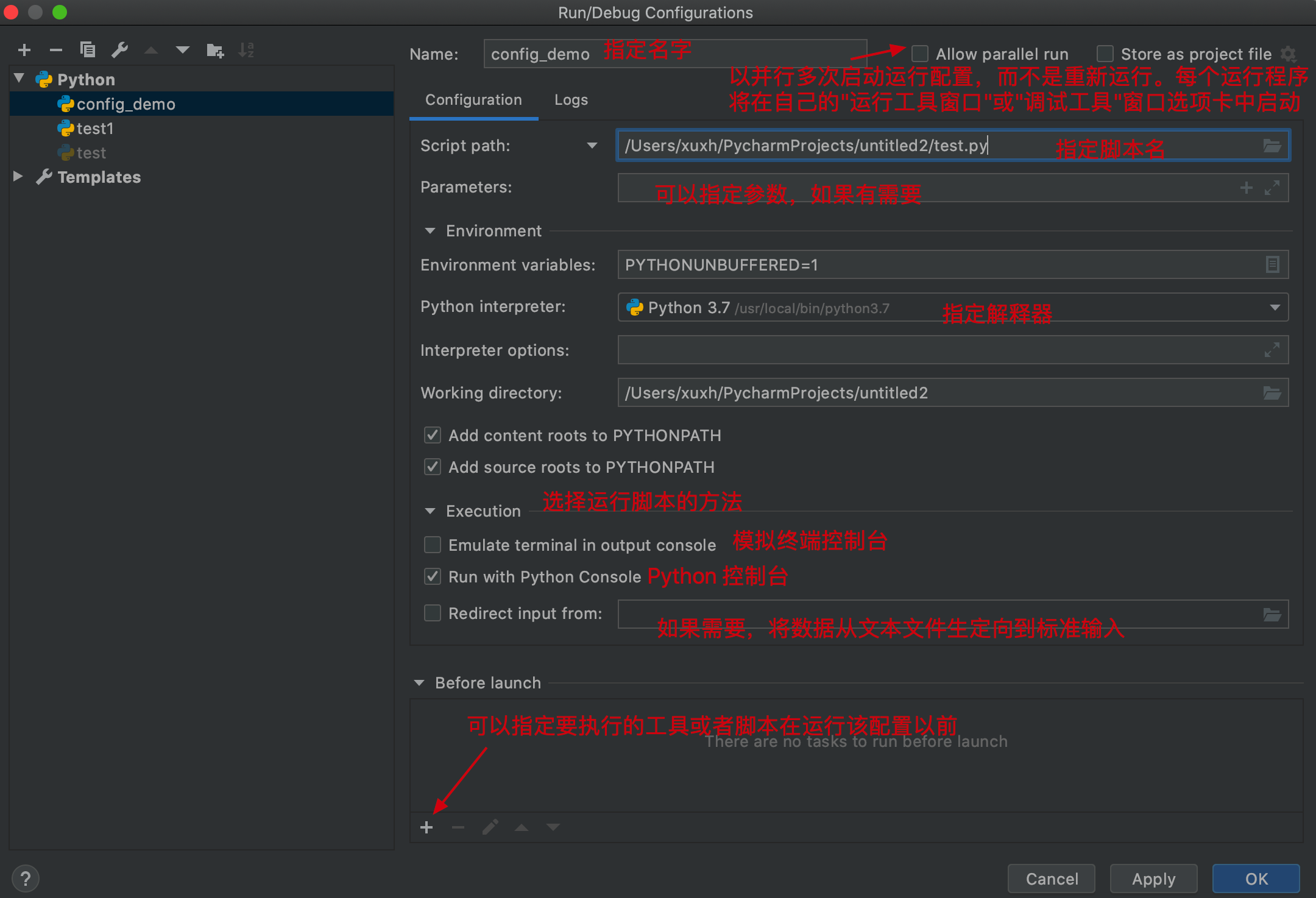The image size is (1316, 898).
Task: Copy the selected configuration
Action: coord(88,50)
